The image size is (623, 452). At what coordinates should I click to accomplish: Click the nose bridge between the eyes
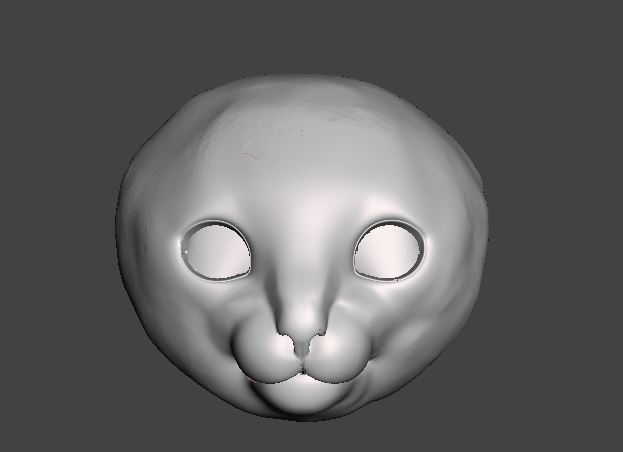click(301, 250)
